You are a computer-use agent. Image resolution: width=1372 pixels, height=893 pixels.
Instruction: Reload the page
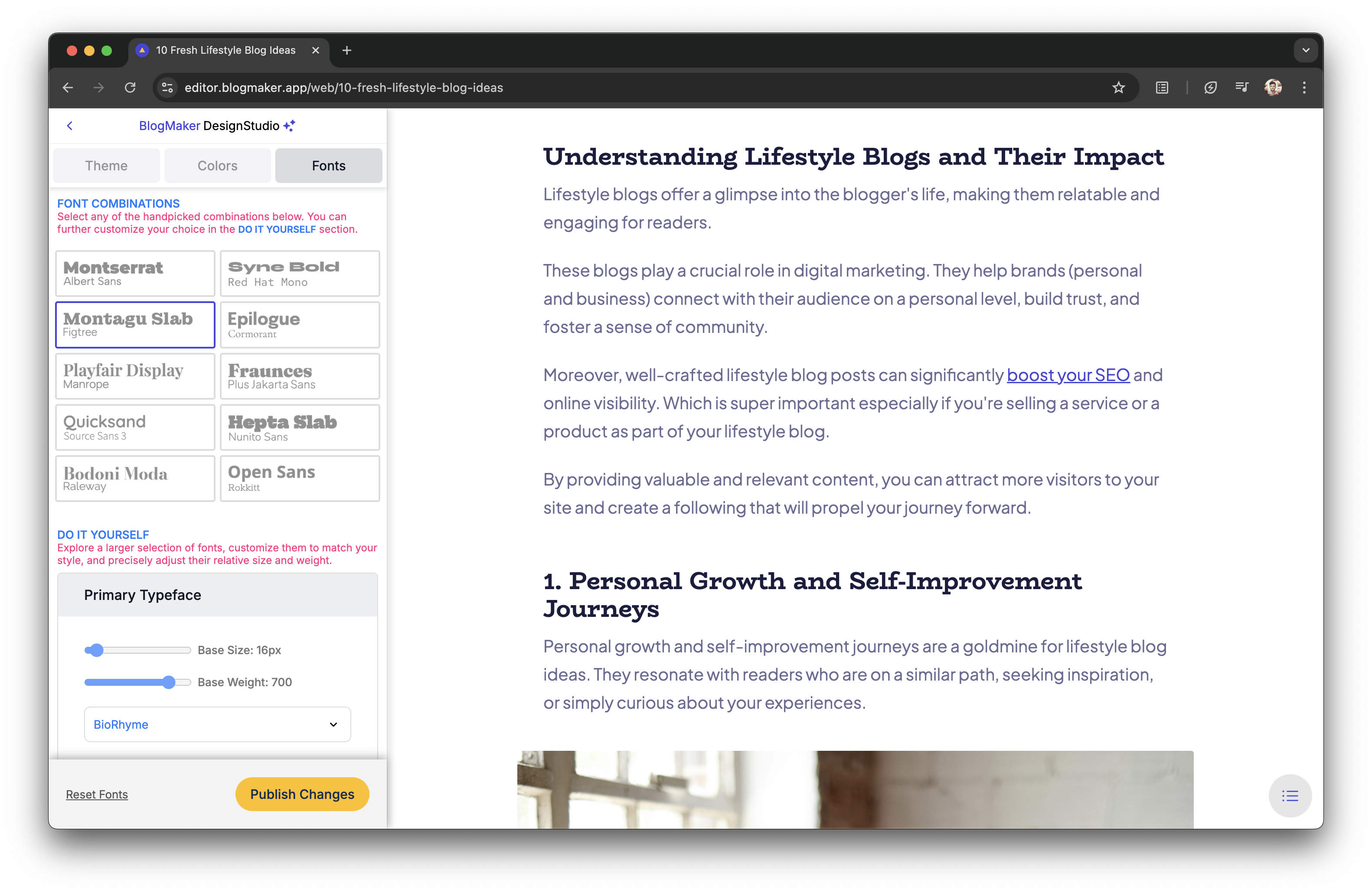point(130,88)
